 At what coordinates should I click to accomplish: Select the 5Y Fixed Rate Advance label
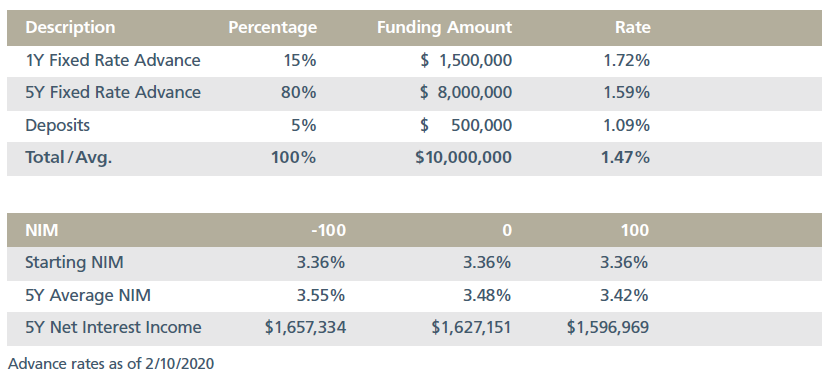tap(113, 93)
